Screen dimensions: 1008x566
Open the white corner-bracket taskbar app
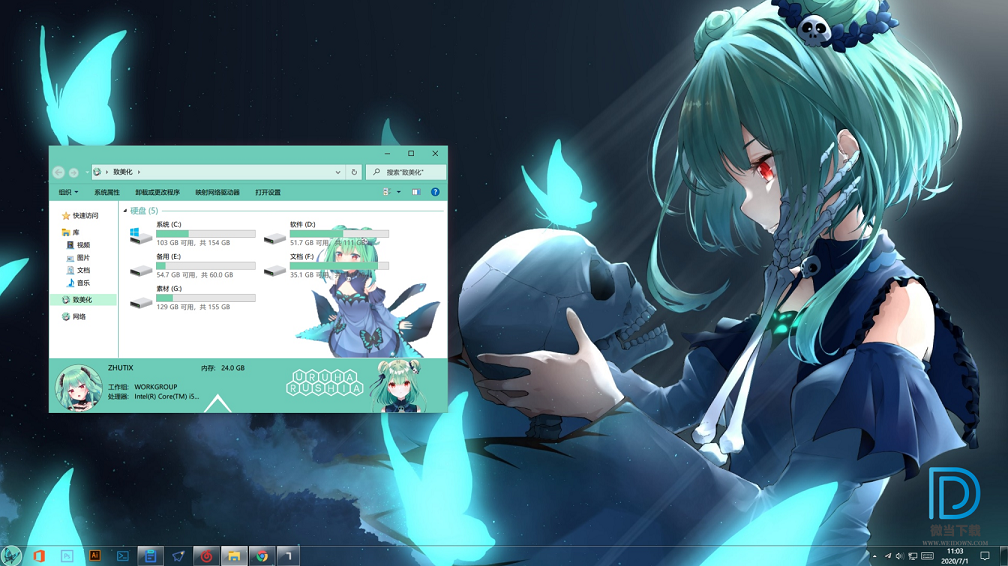[x=289, y=556]
